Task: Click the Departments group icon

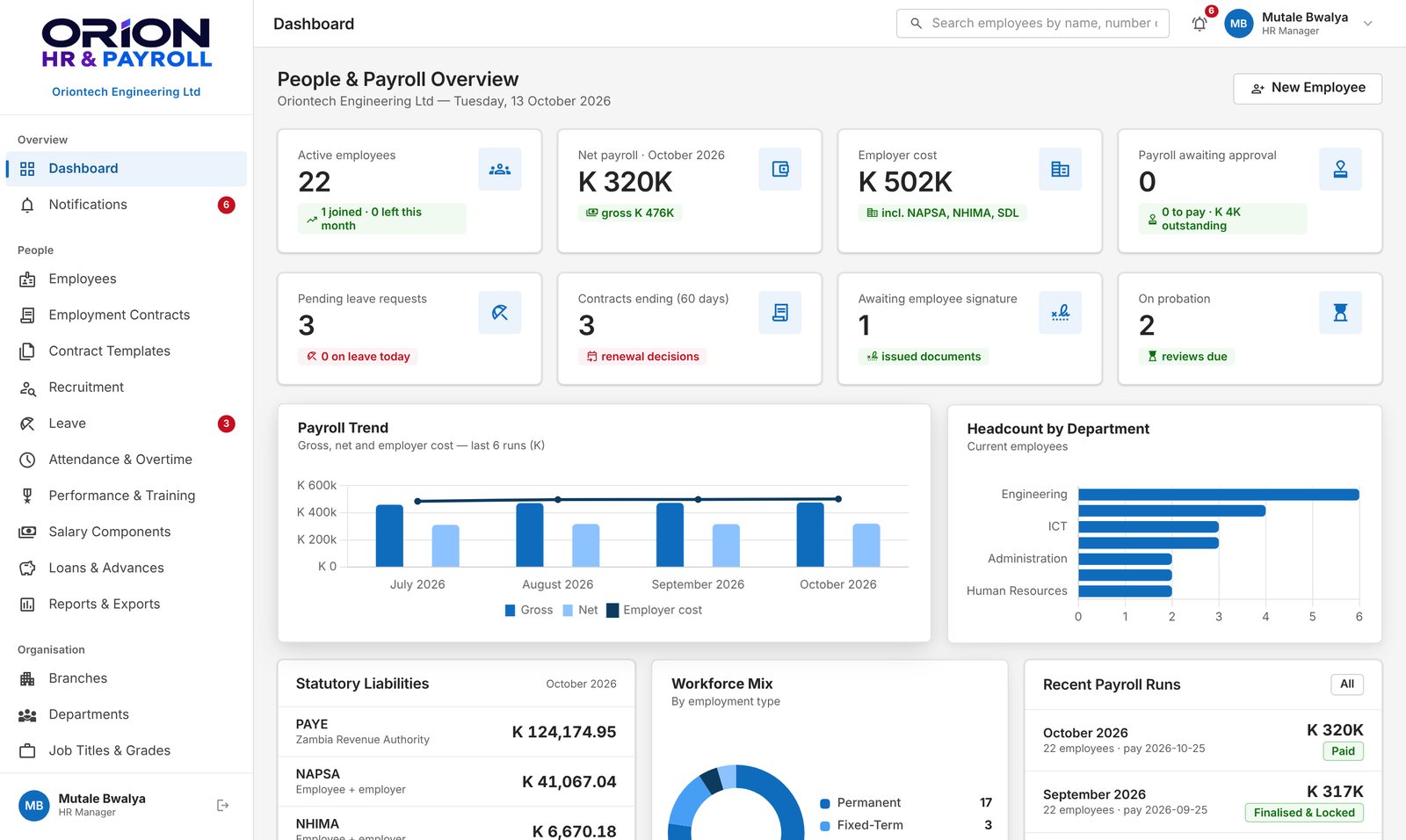Action: (x=27, y=715)
